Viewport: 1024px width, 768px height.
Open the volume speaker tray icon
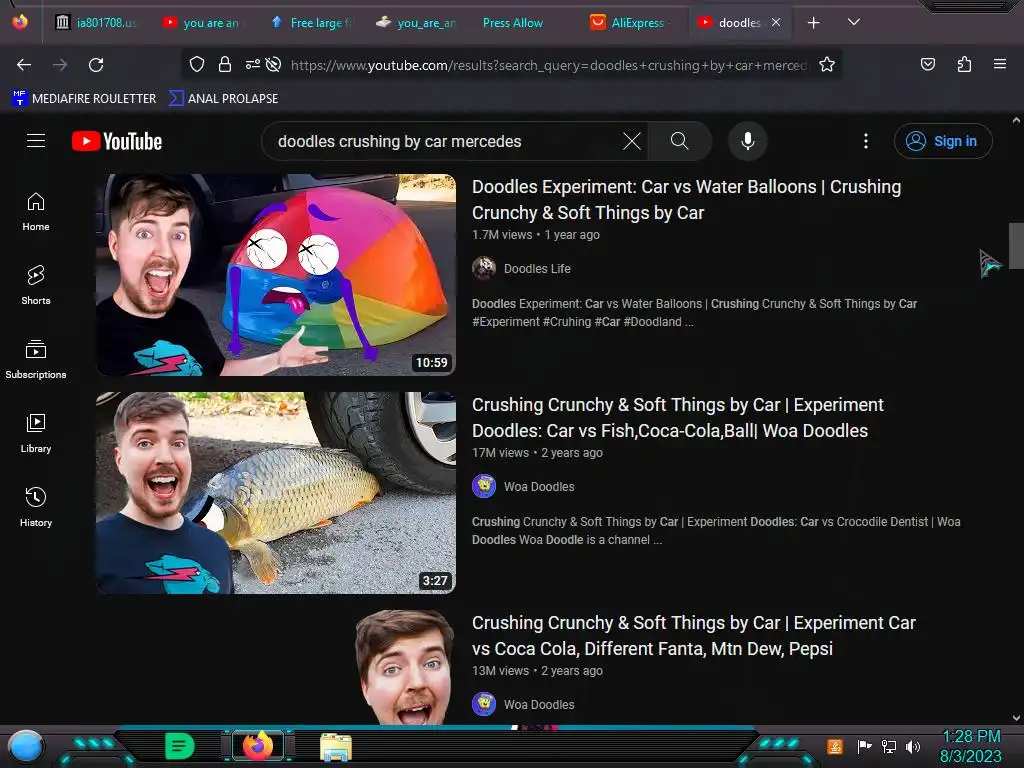click(x=912, y=746)
